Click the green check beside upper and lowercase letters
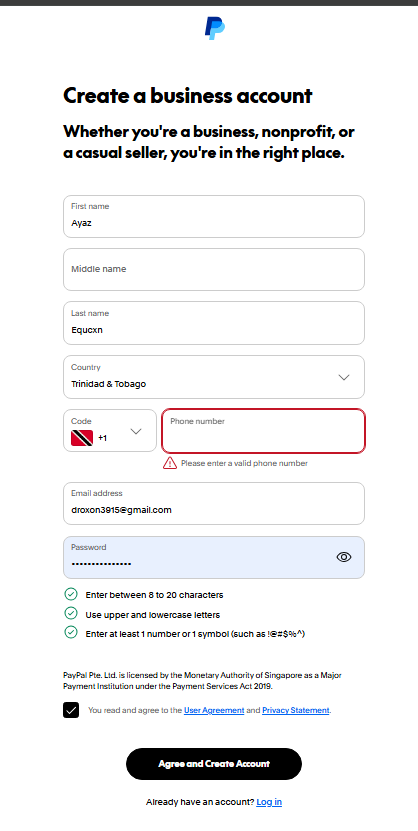 70,614
